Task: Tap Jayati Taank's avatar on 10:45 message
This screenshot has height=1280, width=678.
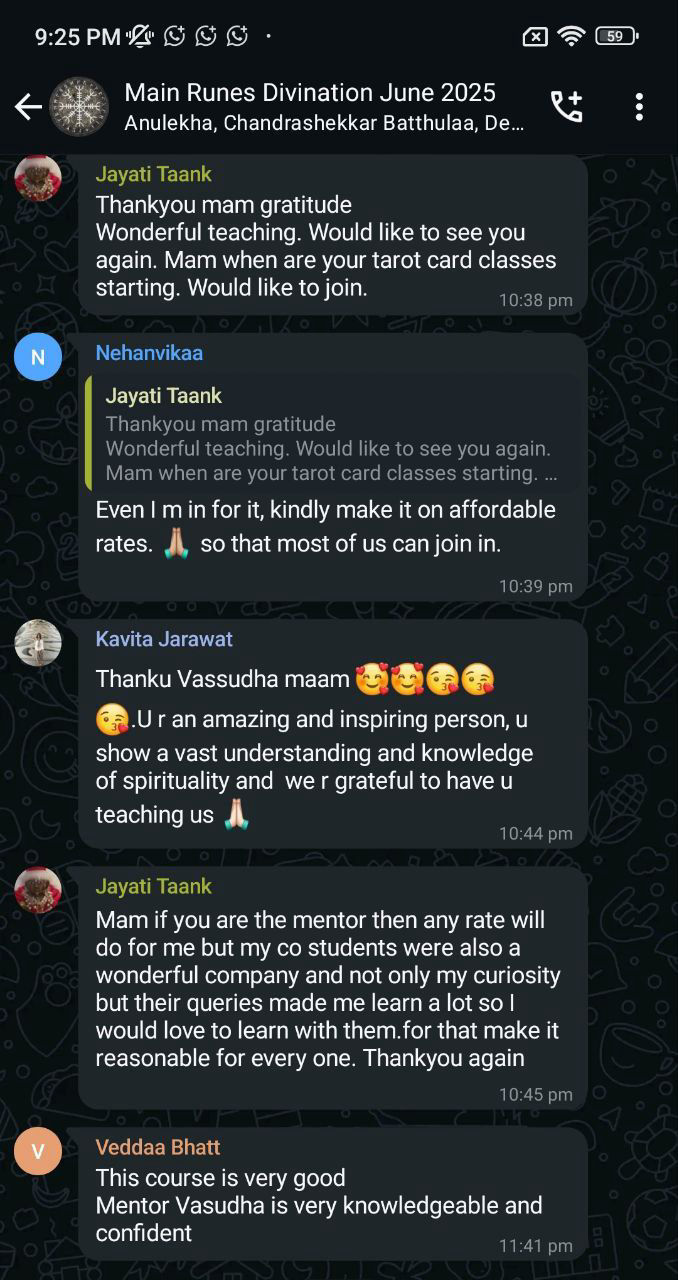Action: (x=38, y=890)
